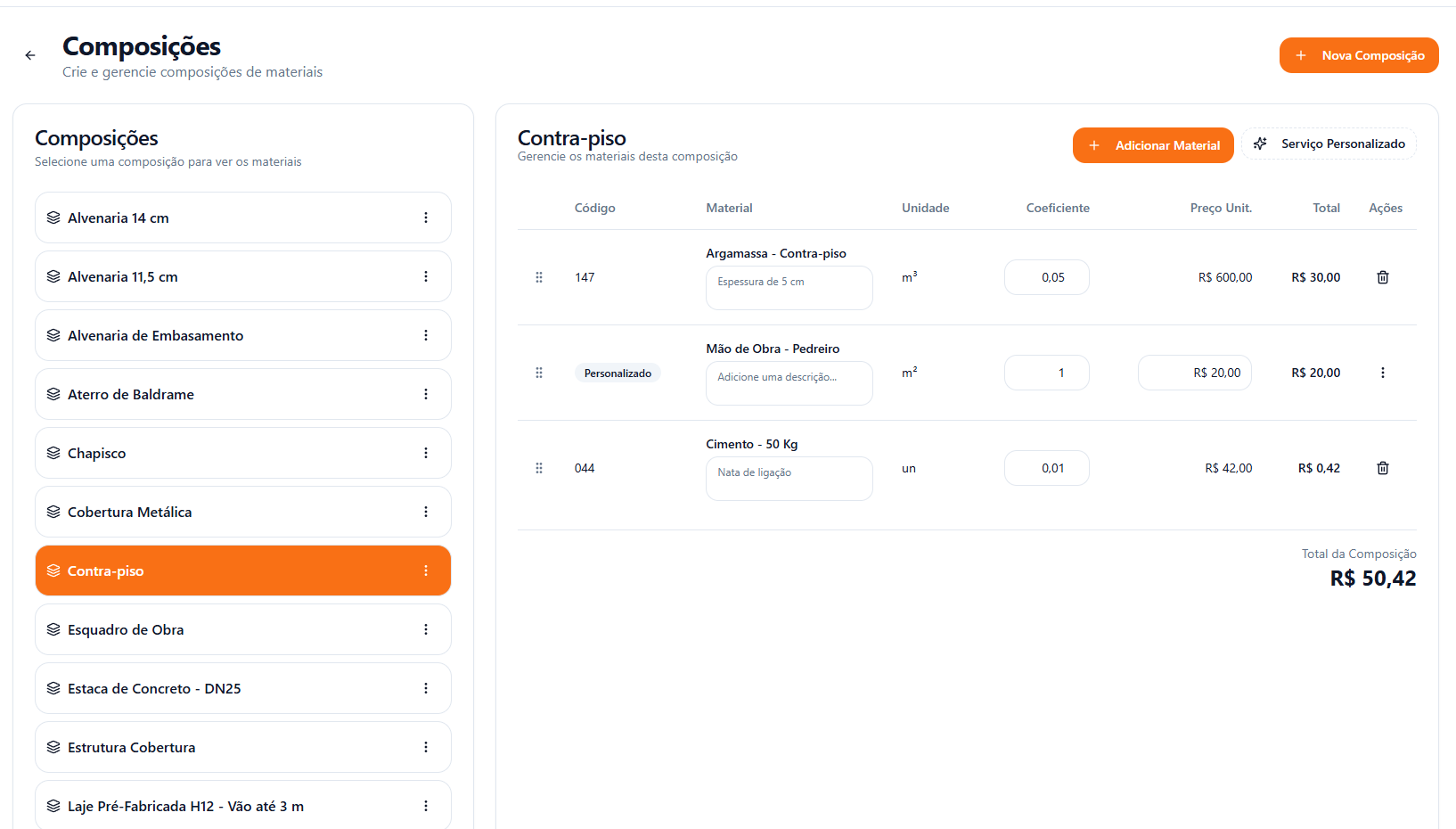Open options menu for Alvenaria 14 cm
1456x829 pixels.
click(x=426, y=218)
